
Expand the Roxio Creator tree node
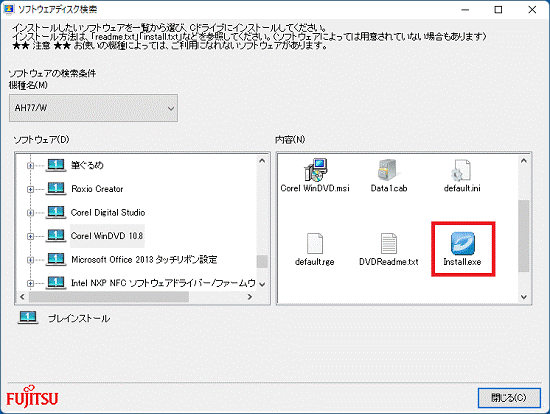pos(31,189)
